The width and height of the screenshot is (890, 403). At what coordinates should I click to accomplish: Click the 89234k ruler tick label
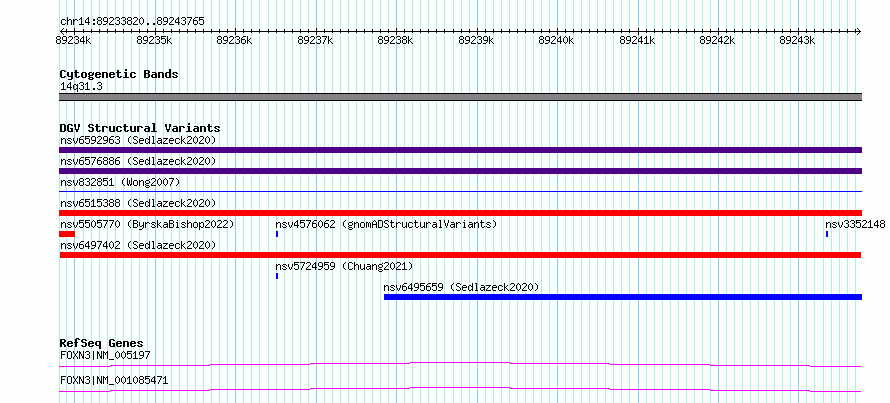click(x=74, y=40)
